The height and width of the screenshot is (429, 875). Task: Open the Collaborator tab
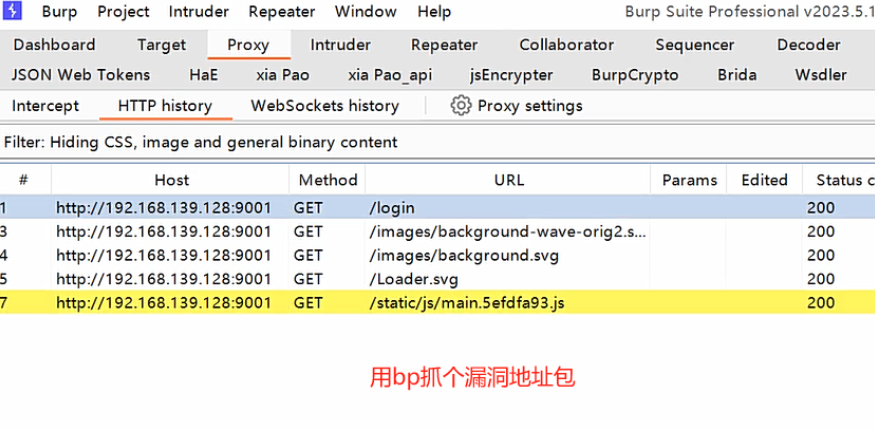tap(566, 45)
